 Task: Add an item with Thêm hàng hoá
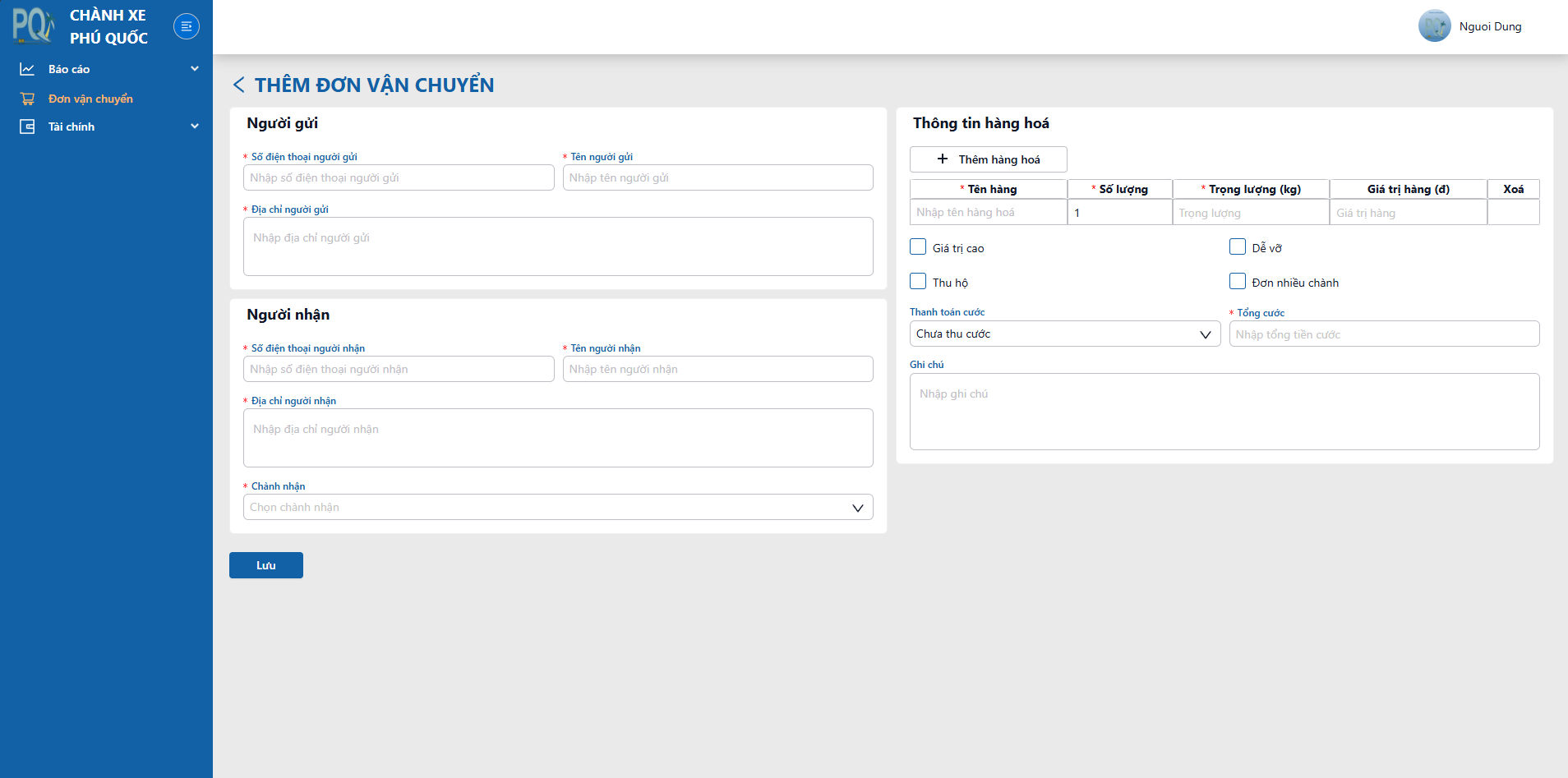(x=989, y=159)
